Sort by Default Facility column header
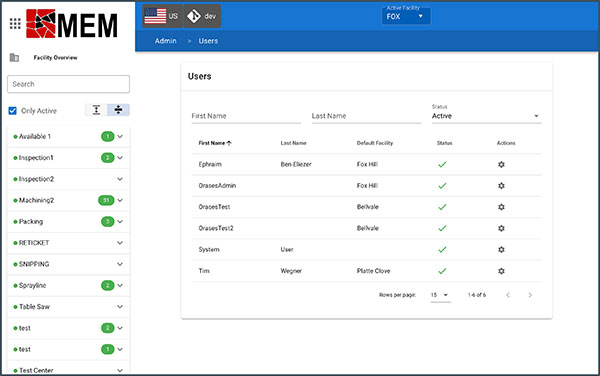Viewport: 600px width, 376px height. point(375,143)
